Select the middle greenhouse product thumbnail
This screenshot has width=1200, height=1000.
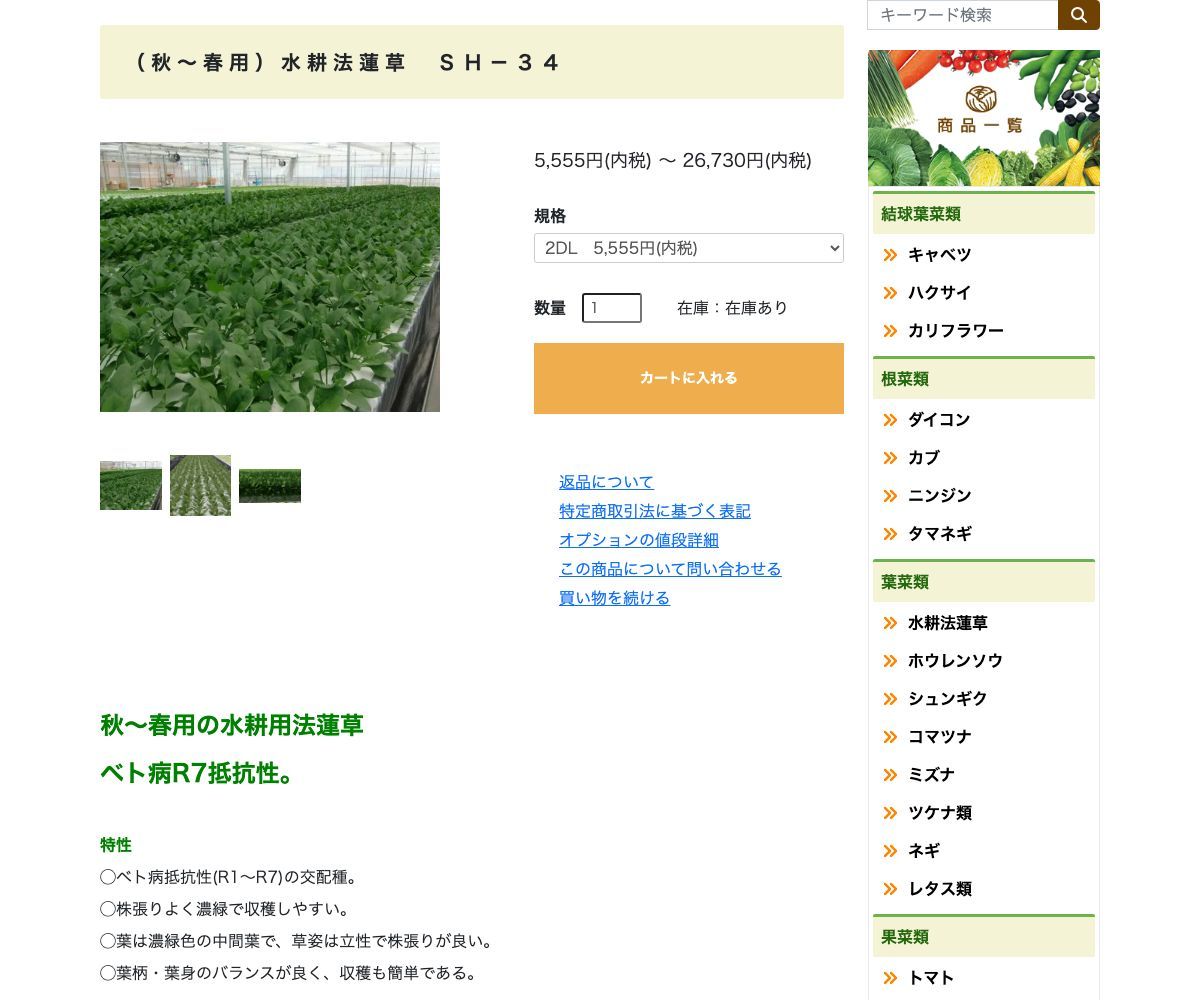200,485
